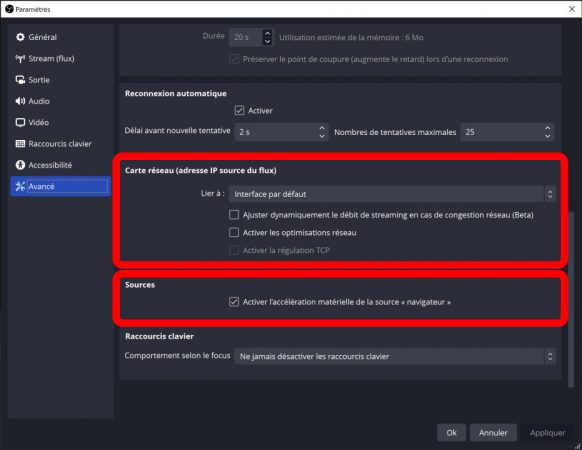Viewport: 582px width, 450px height.
Task: Select the Avancé section
Action: click(x=61, y=186)
